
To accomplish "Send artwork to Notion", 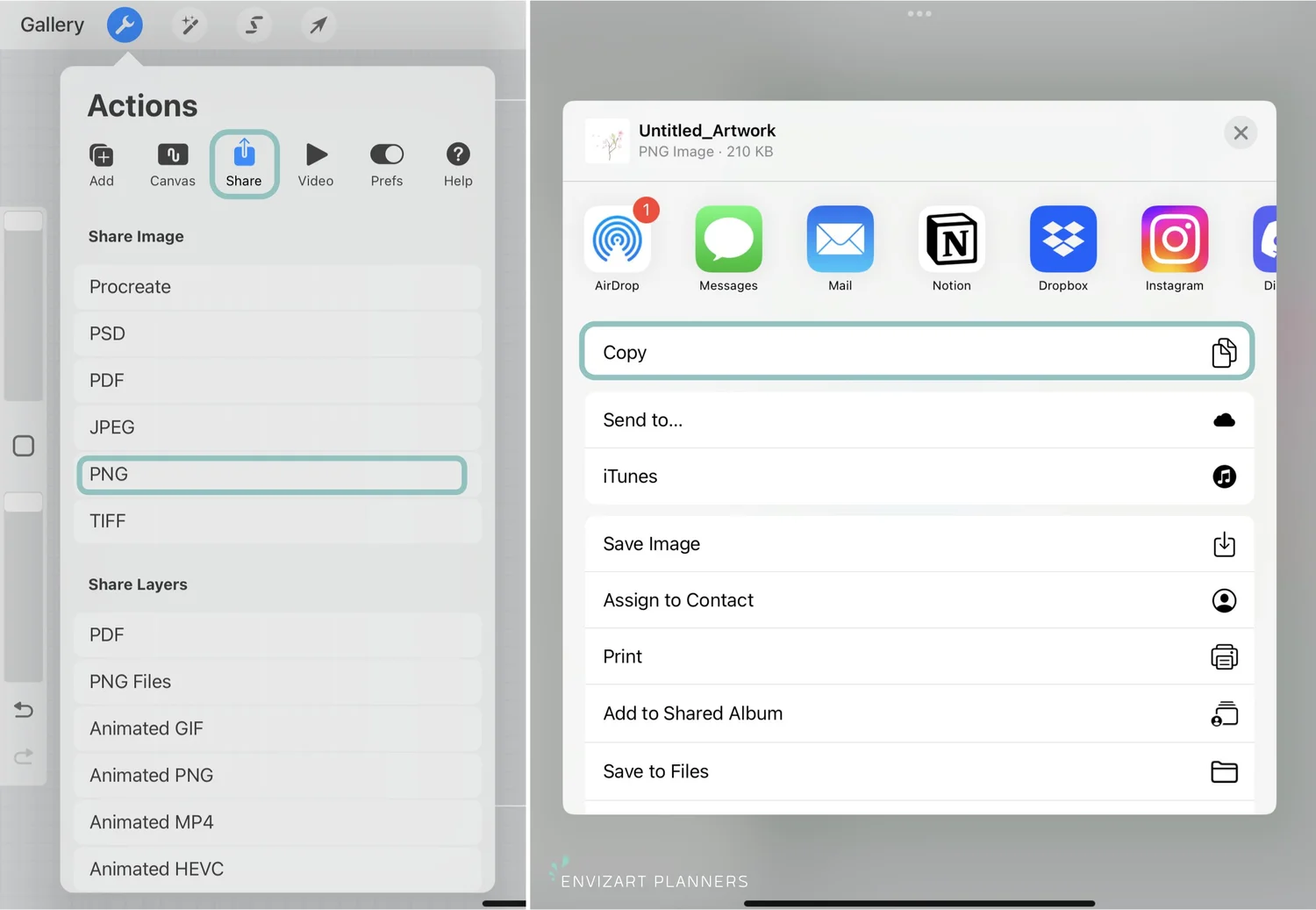I will [951, 239].
